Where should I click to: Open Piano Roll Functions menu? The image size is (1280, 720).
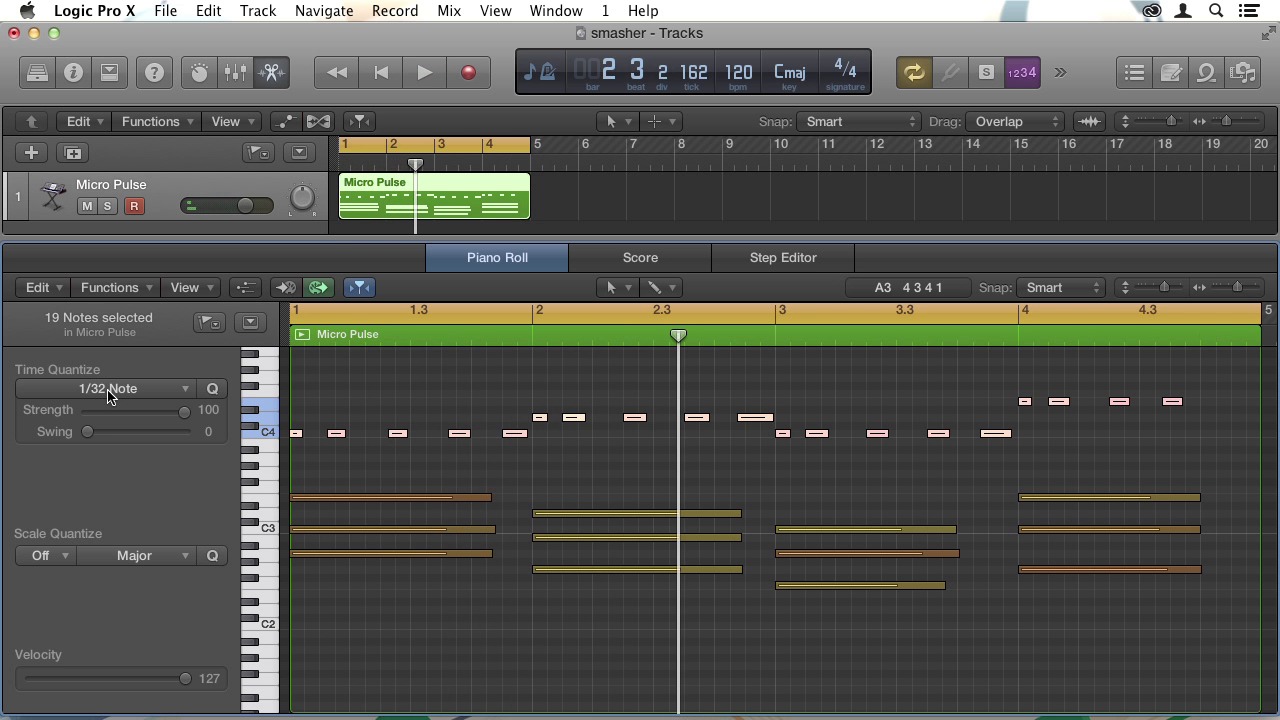click(116, 288)
